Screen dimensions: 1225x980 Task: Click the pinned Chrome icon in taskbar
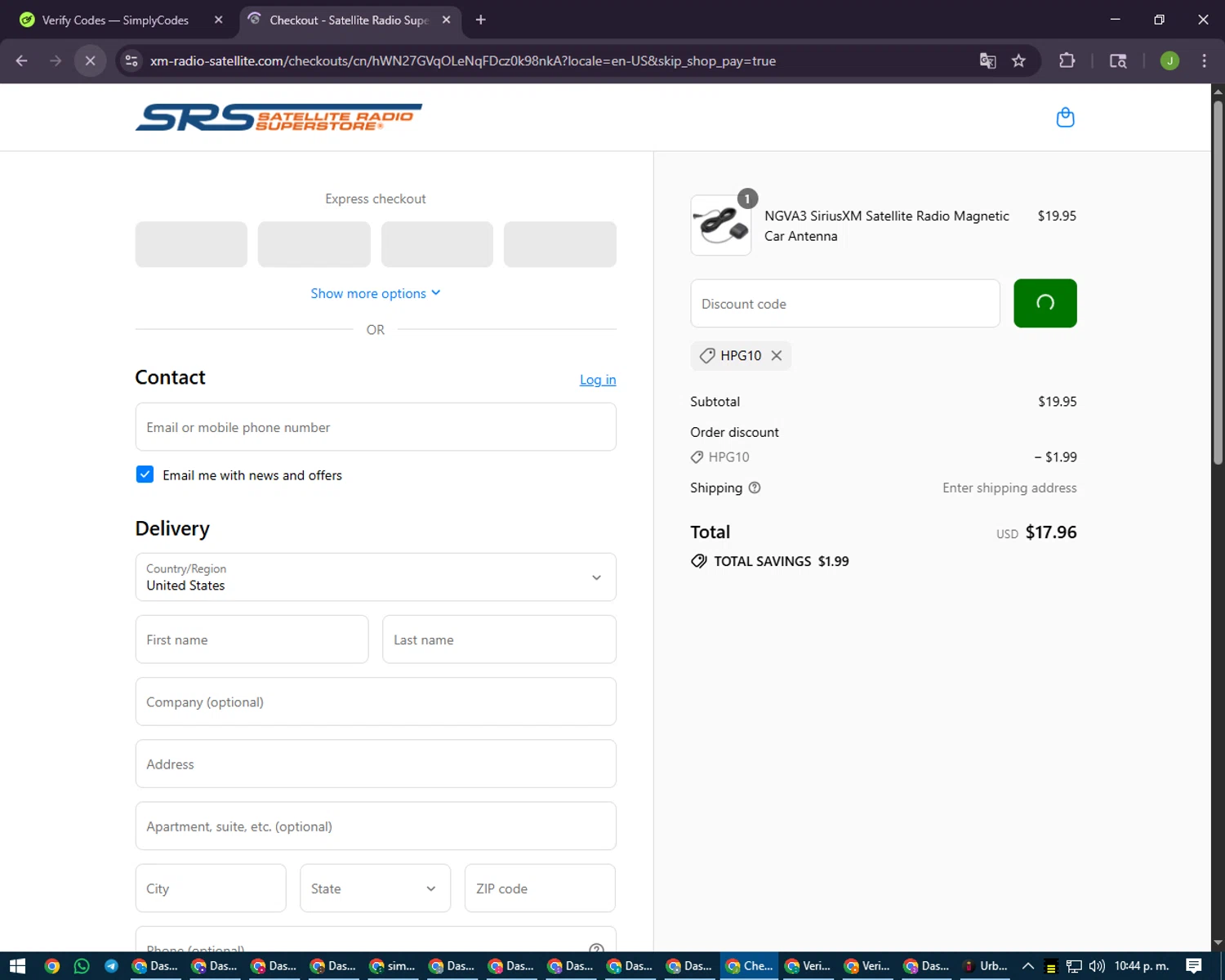coord(52,966)
